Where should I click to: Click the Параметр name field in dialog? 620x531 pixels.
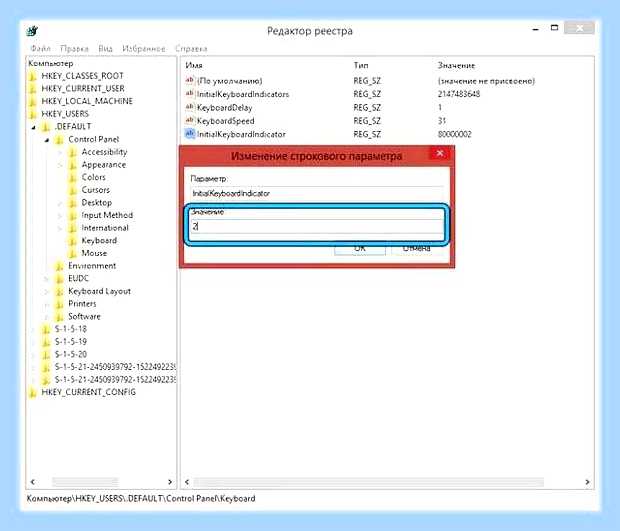[317, 193]
